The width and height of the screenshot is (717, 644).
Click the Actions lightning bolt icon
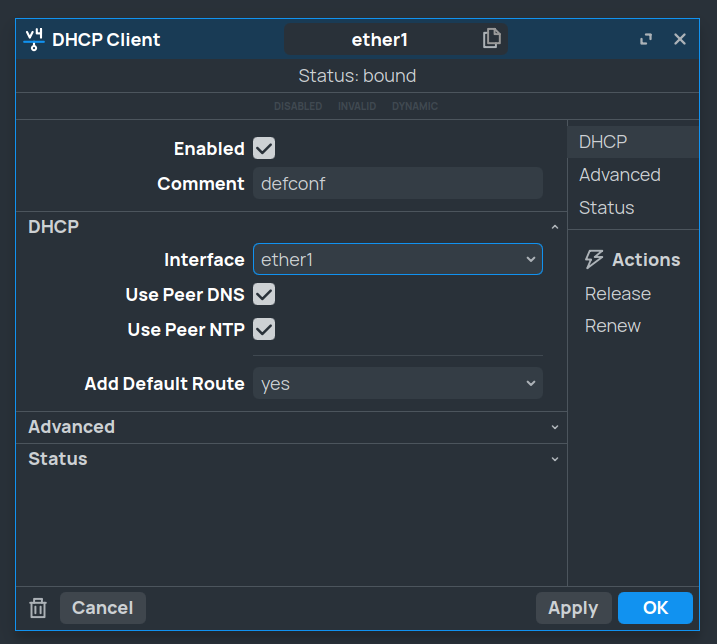point(594,259)
